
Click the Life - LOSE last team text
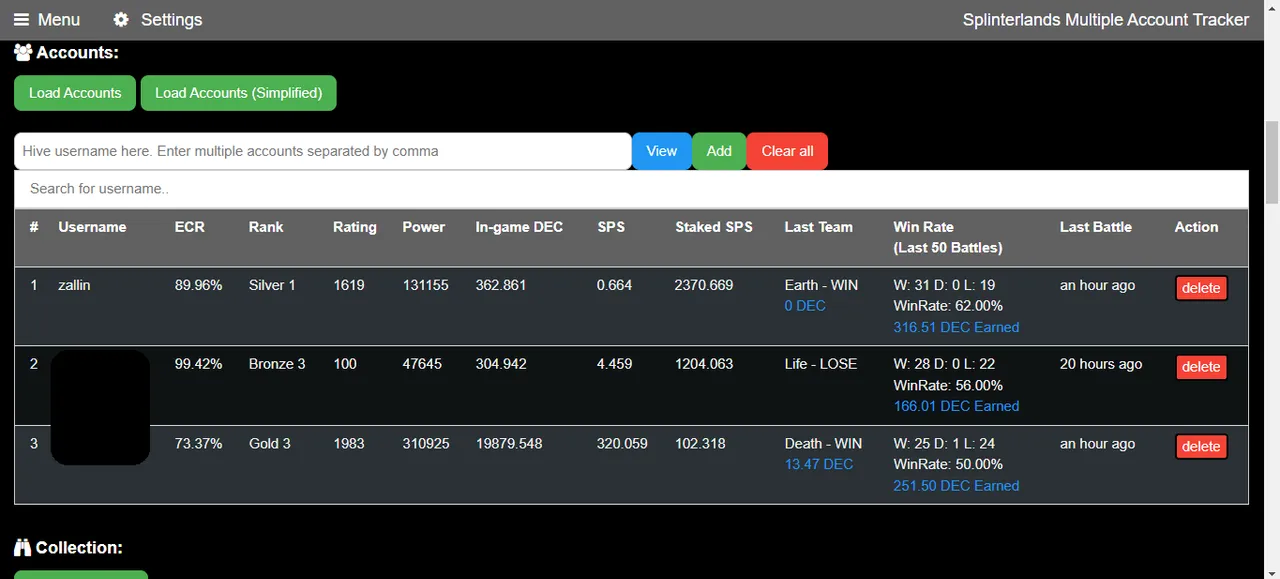coord(821,364)
